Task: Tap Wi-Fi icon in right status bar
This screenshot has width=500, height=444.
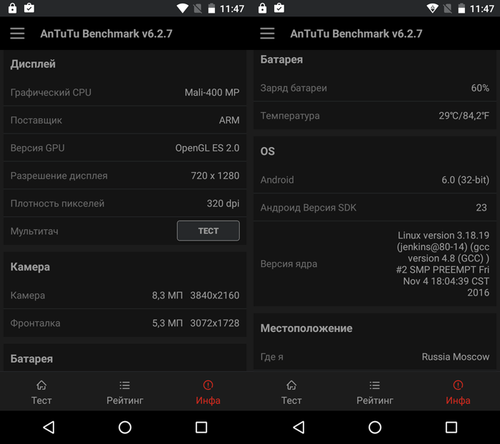Action: [433, 8]
